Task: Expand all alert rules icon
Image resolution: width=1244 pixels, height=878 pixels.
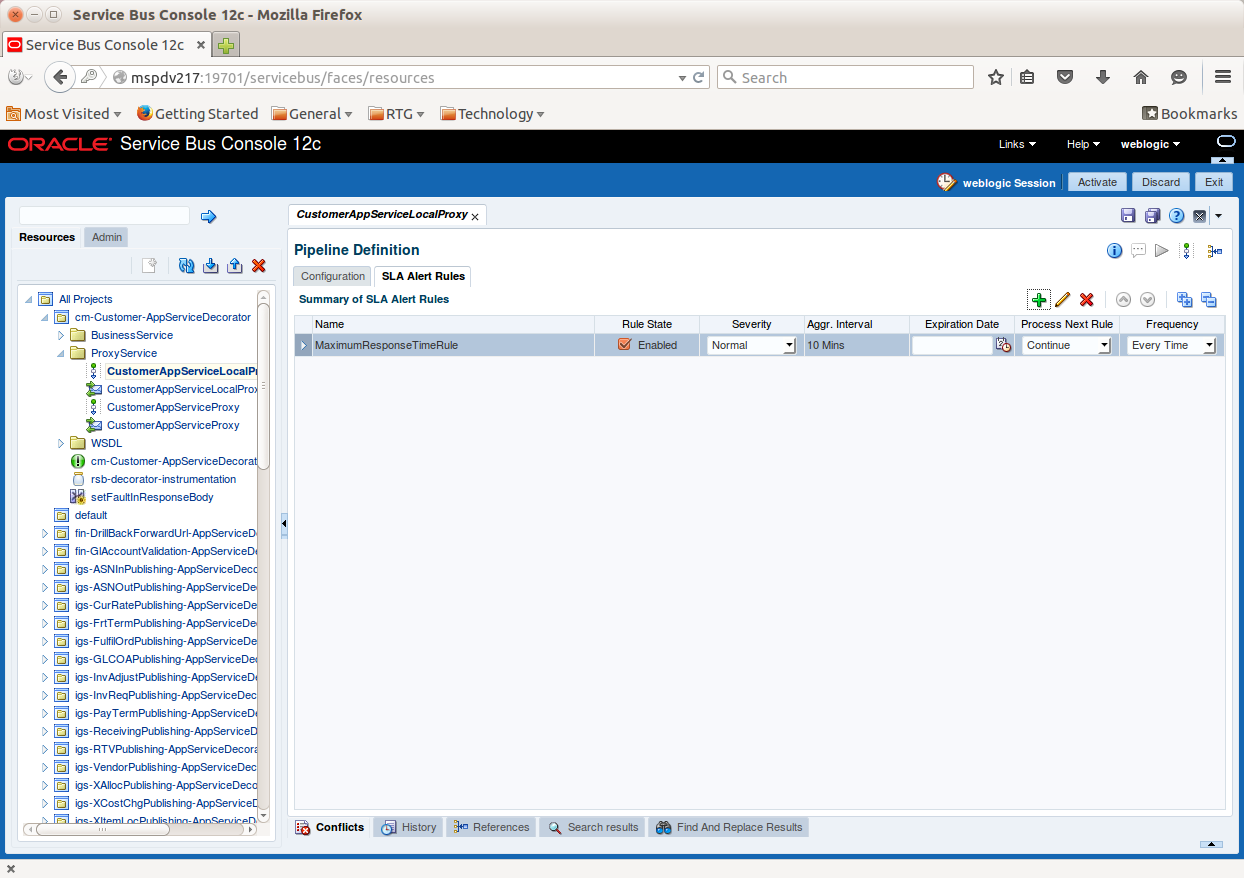Action: click(1185, 300)
